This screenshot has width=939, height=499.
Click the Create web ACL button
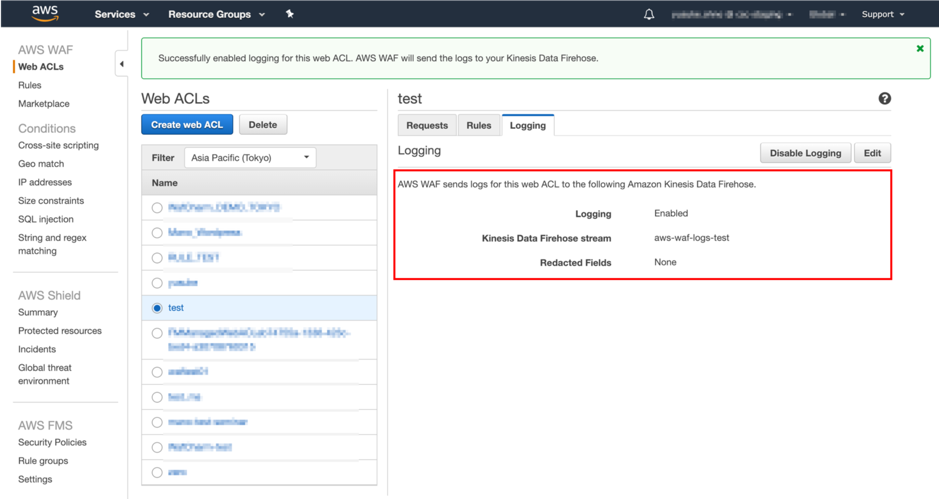187,125
